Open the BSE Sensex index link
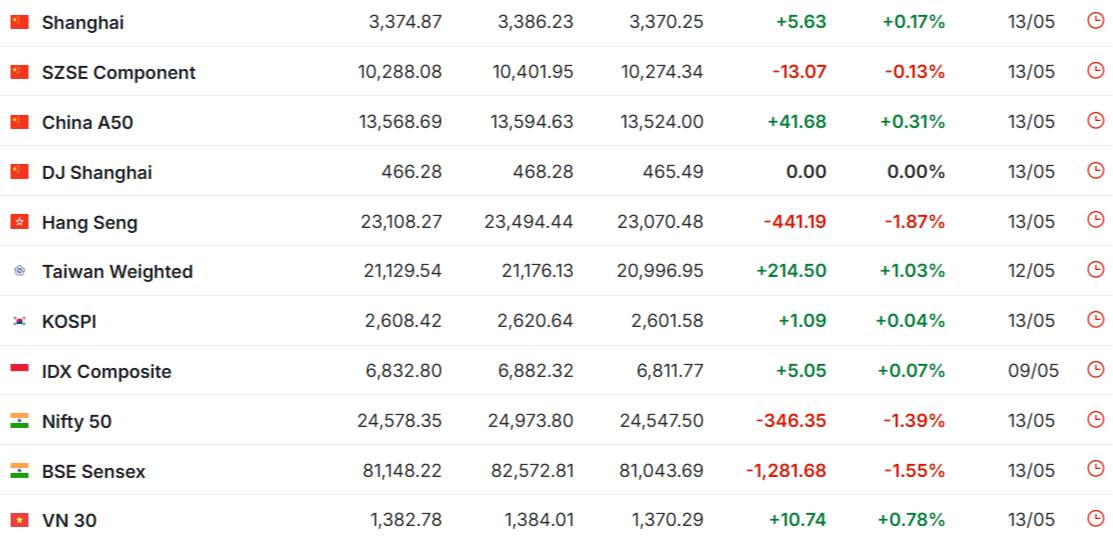Viewport: 1113px width, 539px height. click(94, 472)
